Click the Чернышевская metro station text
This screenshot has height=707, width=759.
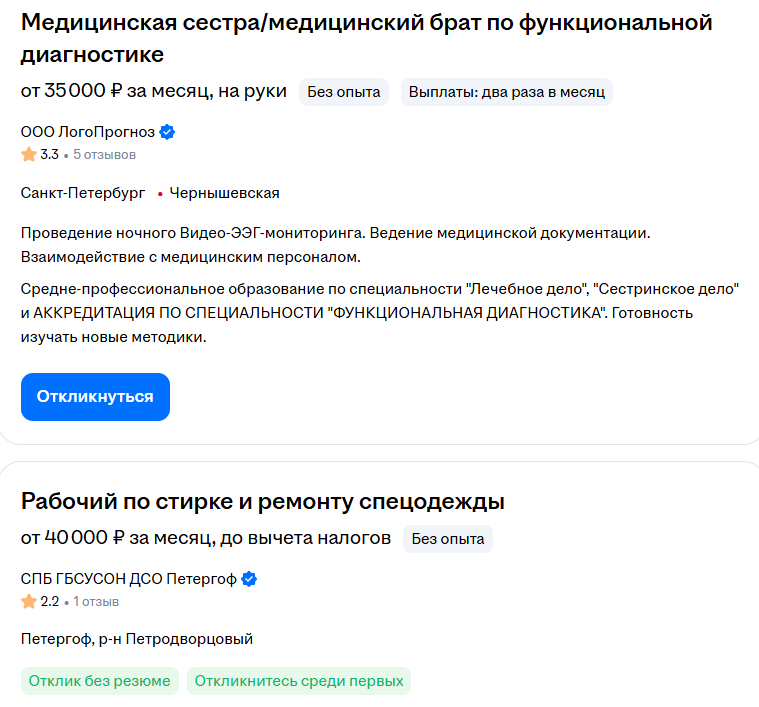225,193
